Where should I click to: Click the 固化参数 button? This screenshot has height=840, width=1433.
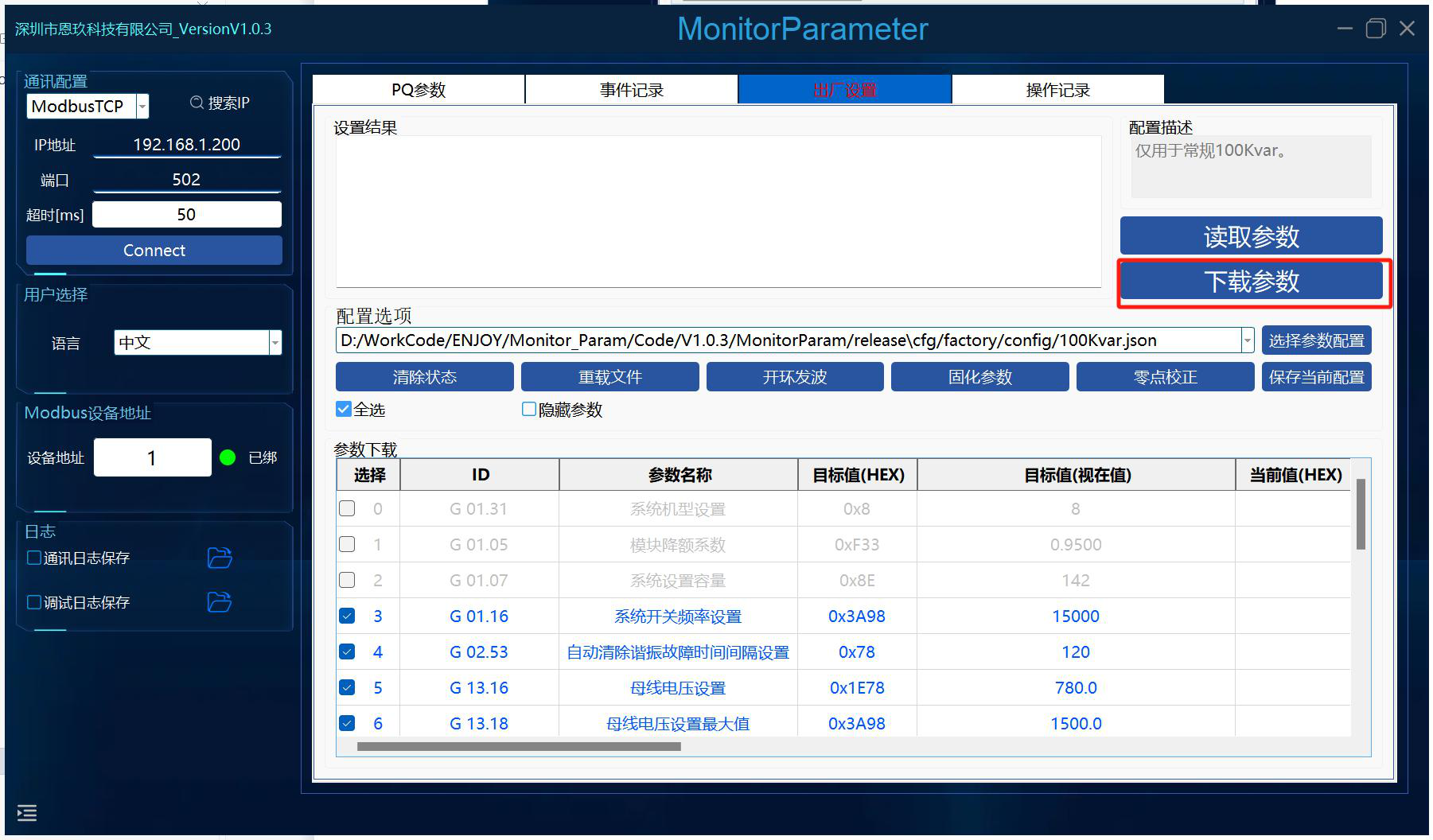980,377
